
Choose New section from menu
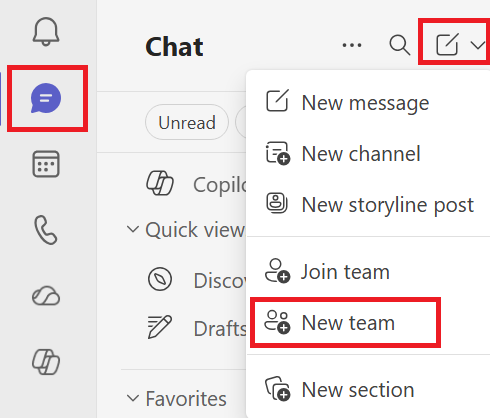click(368, 389)
